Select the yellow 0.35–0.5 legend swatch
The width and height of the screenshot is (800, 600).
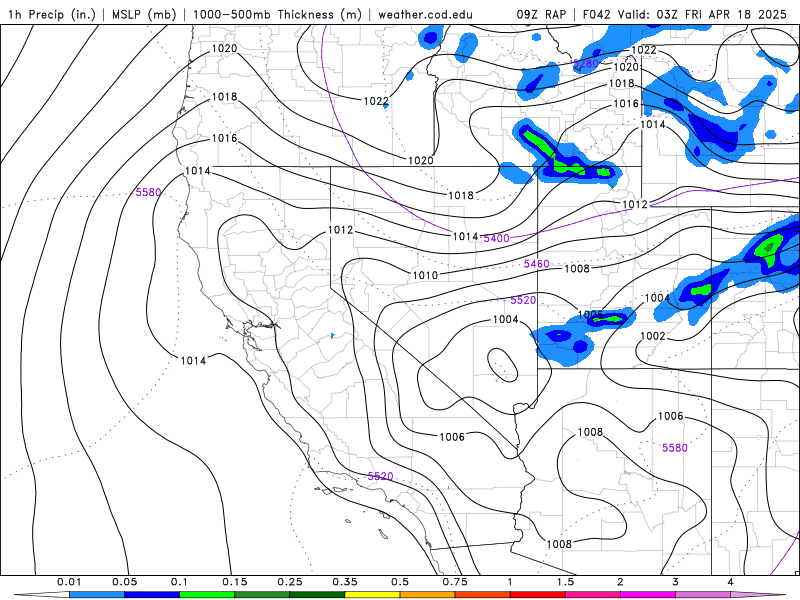(372, 595)
